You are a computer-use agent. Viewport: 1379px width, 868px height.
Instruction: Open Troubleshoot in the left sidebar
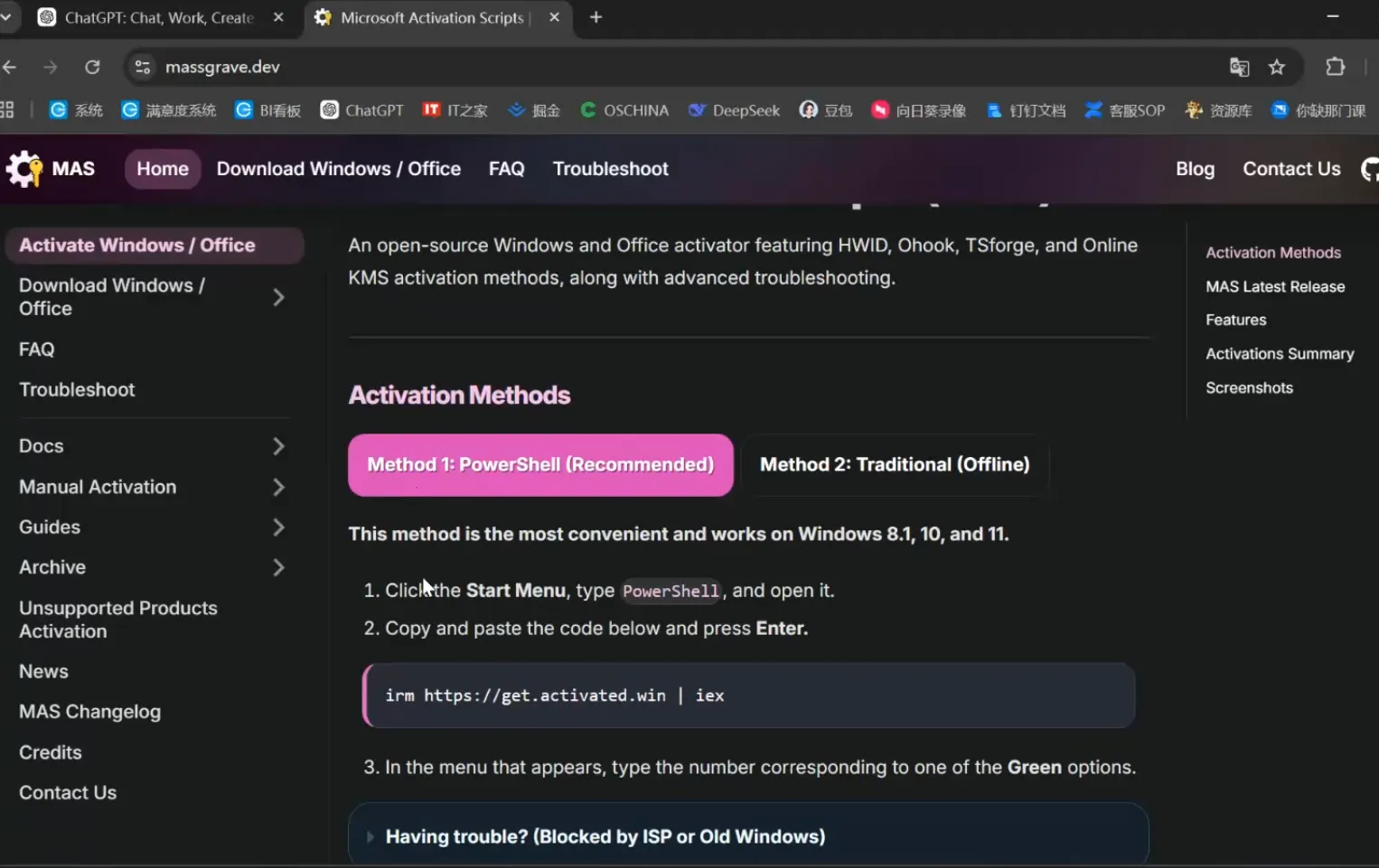(77, 390)
